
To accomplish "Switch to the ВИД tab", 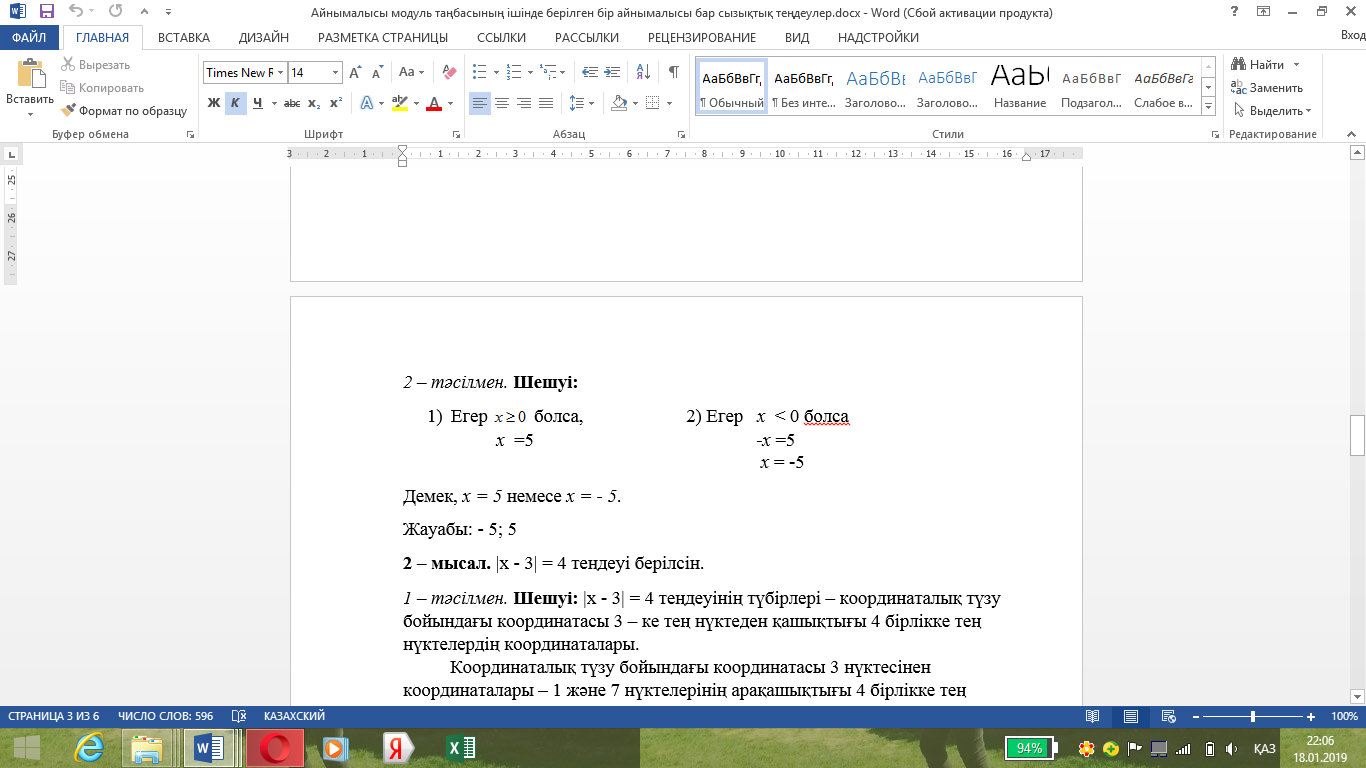I will 797,38.
